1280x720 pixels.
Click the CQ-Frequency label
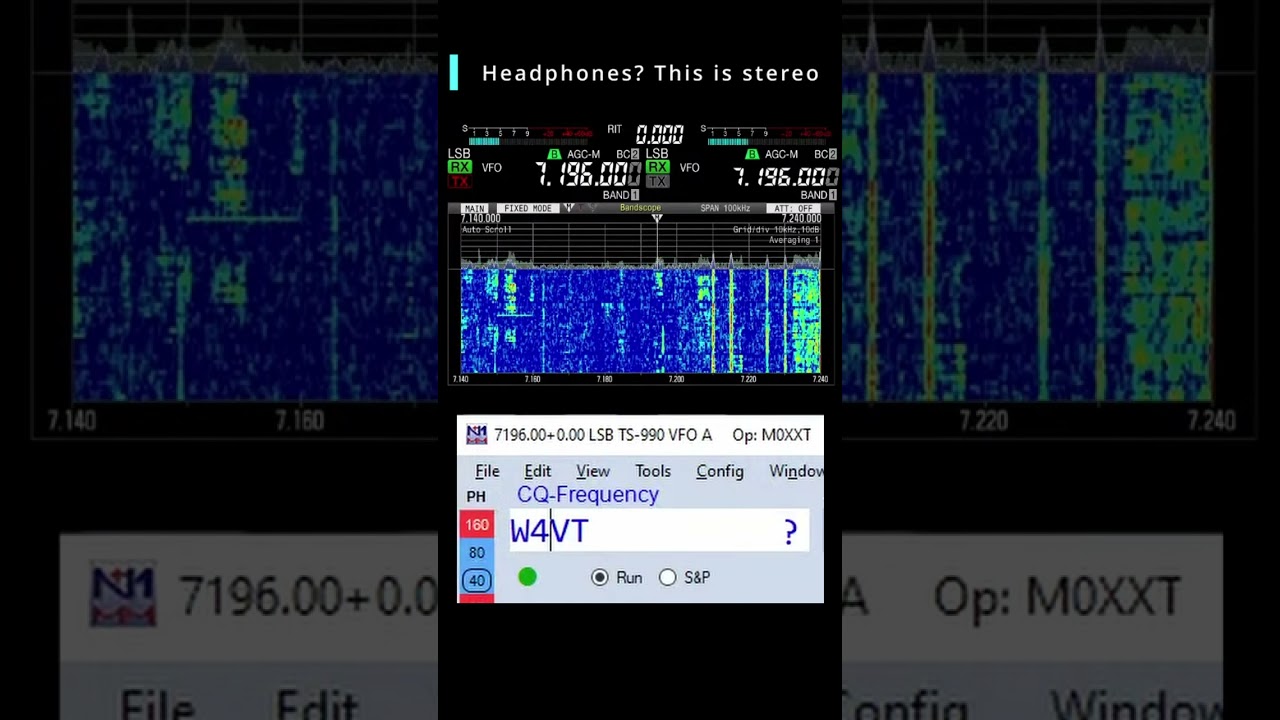588,494
